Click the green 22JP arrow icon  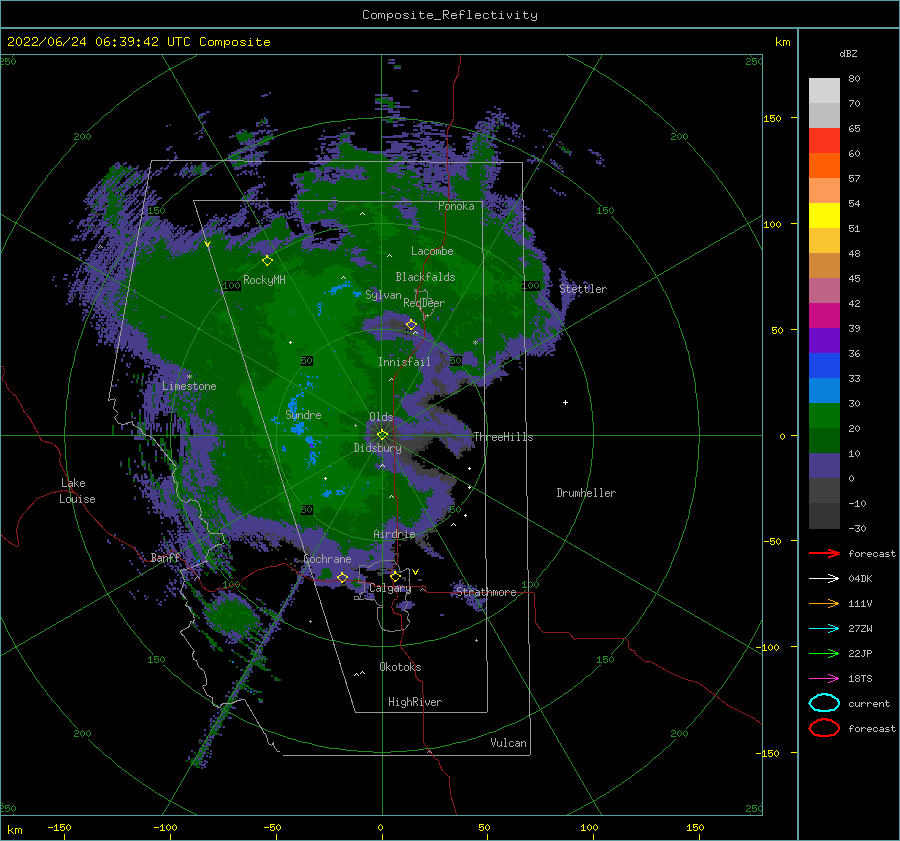coord(824,653)
